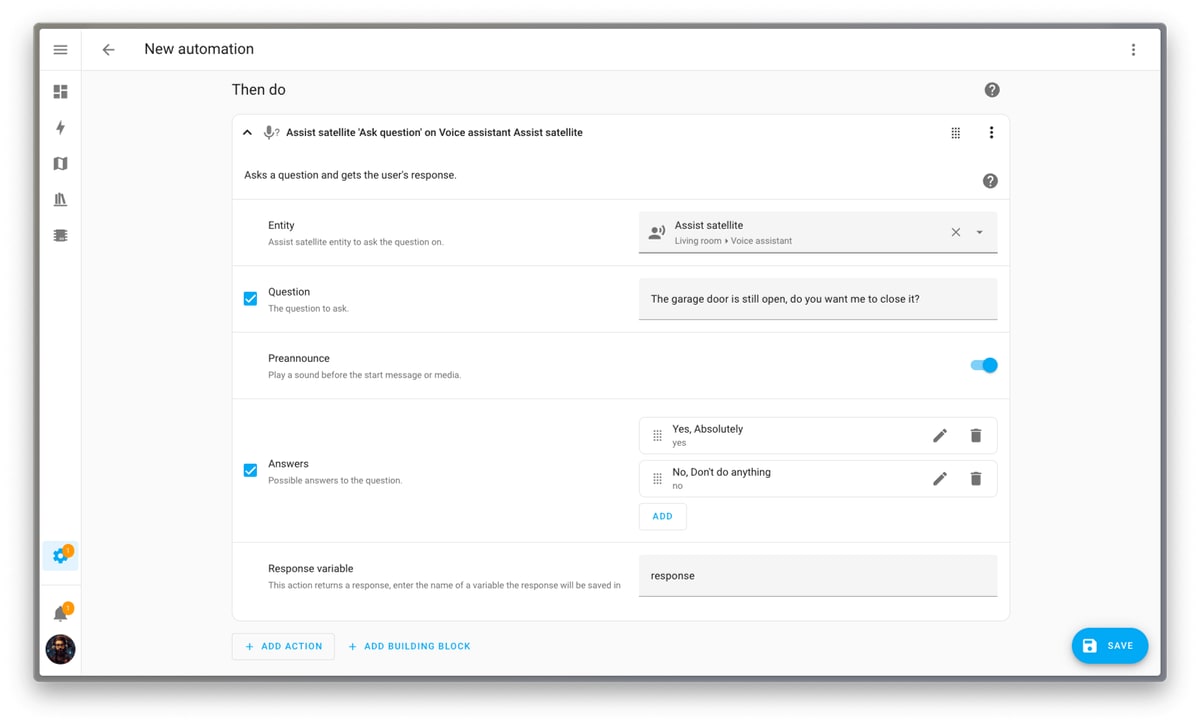Open the map sidebar icon

click(60, 164)
